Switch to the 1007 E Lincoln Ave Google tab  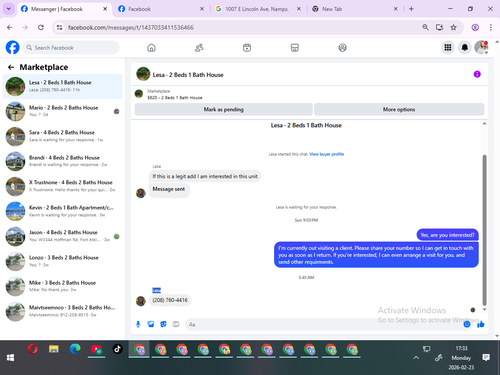(x=257, y=9)
